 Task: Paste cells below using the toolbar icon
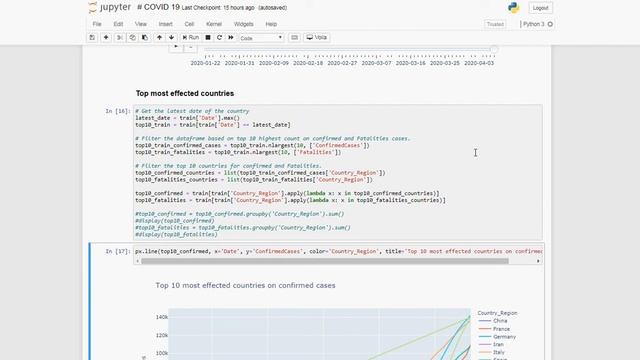click(145, 38)
